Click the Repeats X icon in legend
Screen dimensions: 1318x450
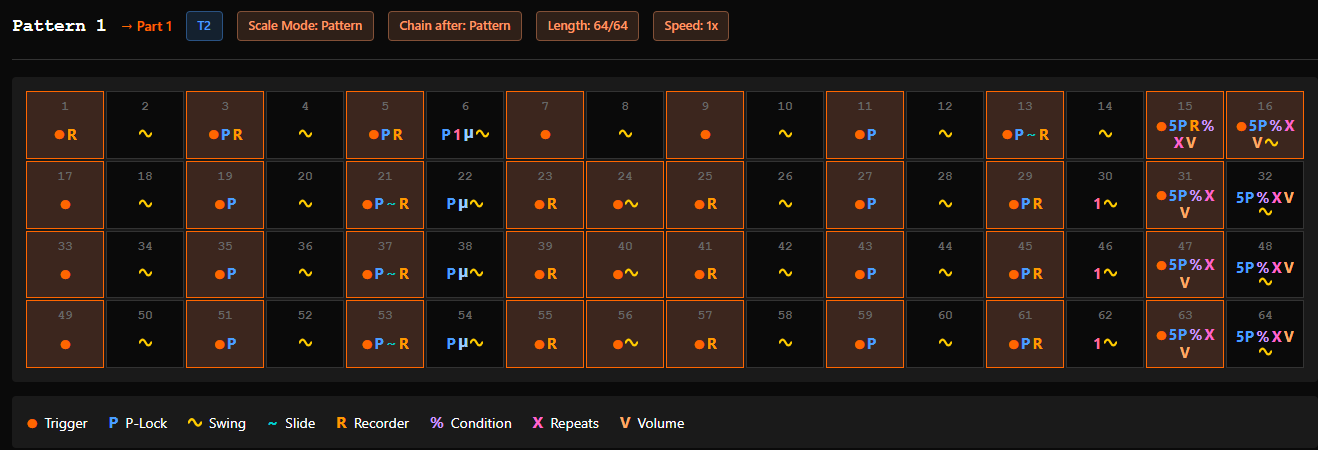tap(538, 423)
